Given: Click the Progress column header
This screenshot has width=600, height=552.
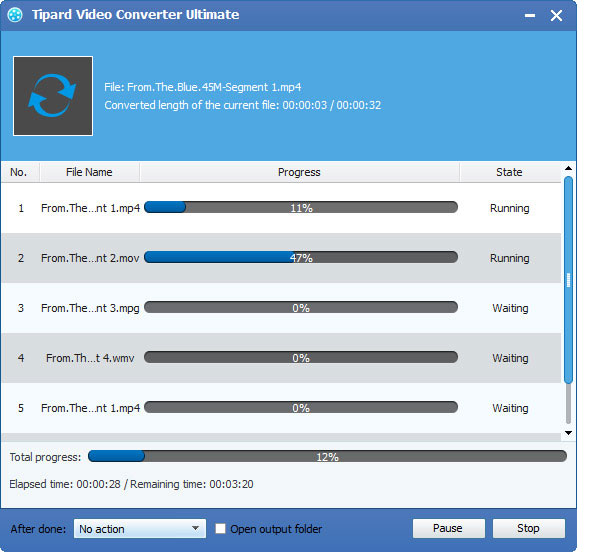Looking at the screenshot, I should coord(299,172).
